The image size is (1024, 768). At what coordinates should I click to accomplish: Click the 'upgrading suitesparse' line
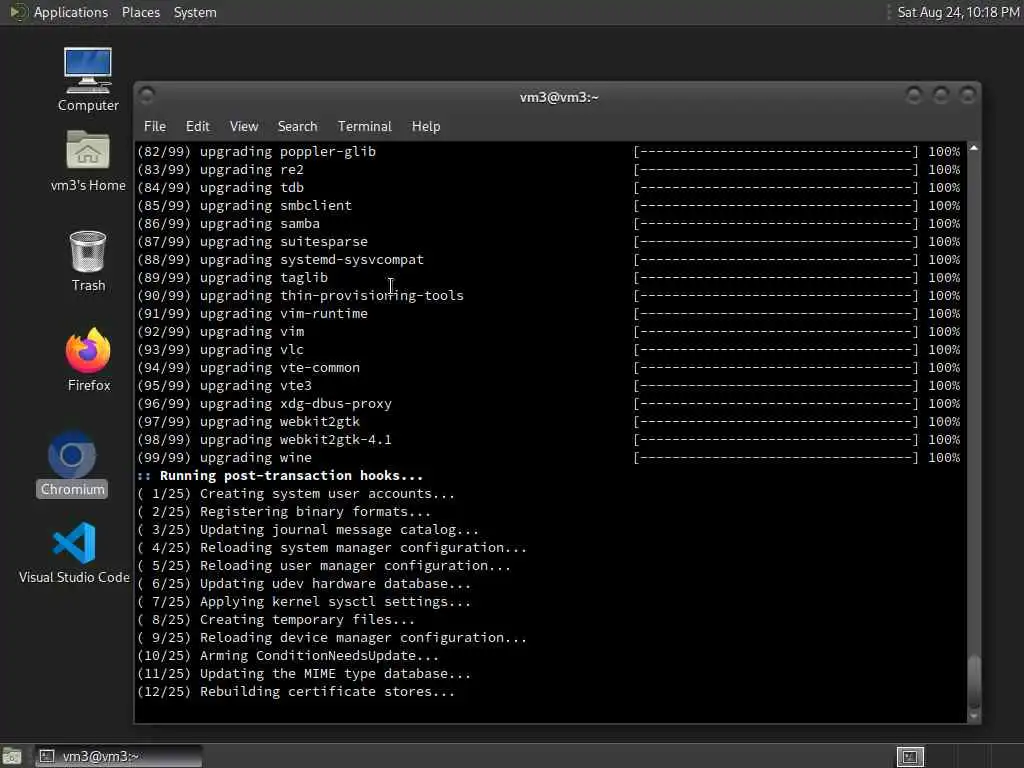click(253, 242)
